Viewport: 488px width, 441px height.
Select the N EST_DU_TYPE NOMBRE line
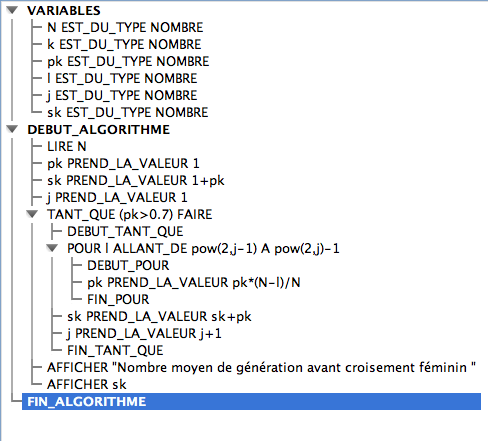click(x=125, y=27)
